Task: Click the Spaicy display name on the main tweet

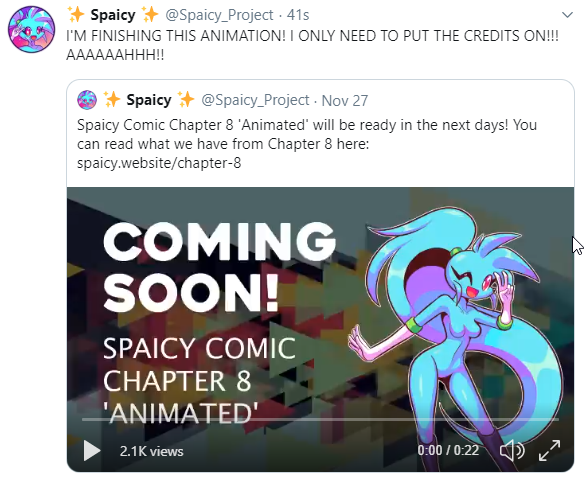Action: pyautogui.click(x=113, y=15)
